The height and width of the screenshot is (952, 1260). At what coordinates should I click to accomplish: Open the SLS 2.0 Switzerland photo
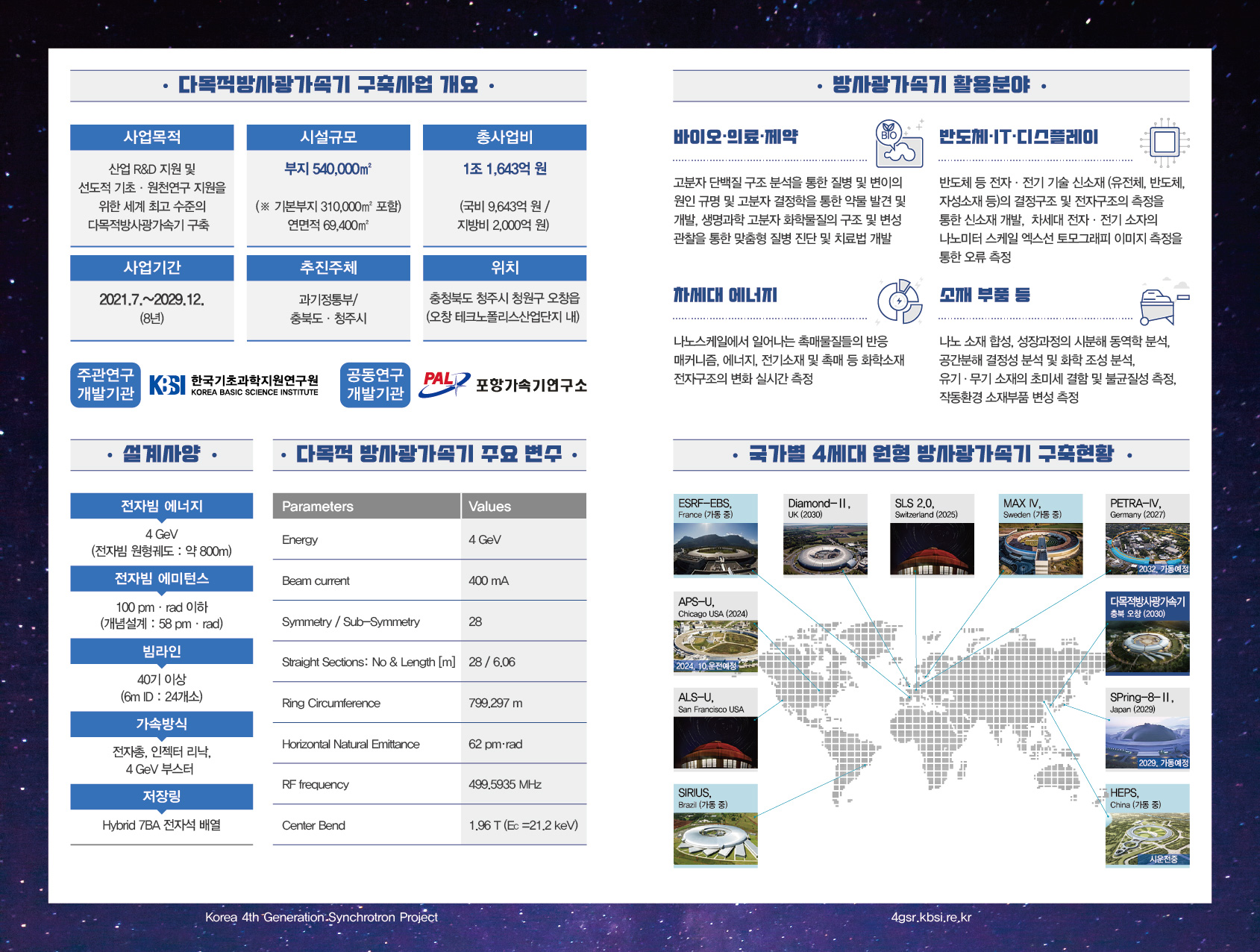(932, 549)
